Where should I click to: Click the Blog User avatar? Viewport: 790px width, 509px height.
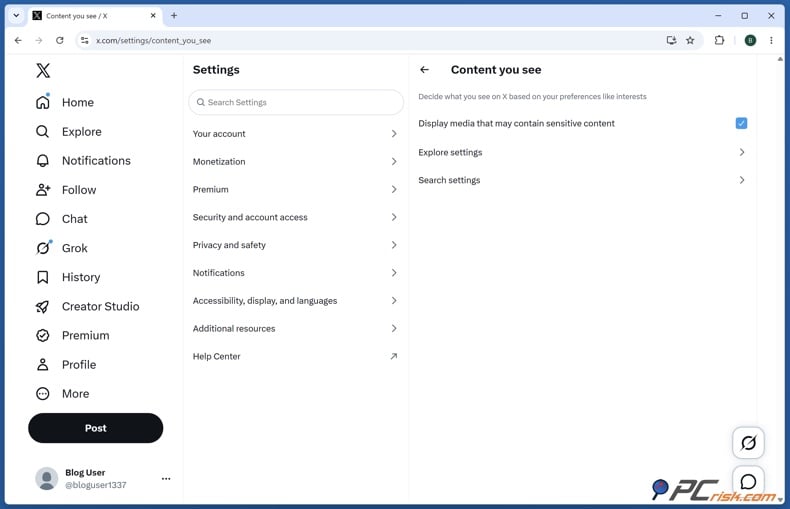click(x=46, y=478)
